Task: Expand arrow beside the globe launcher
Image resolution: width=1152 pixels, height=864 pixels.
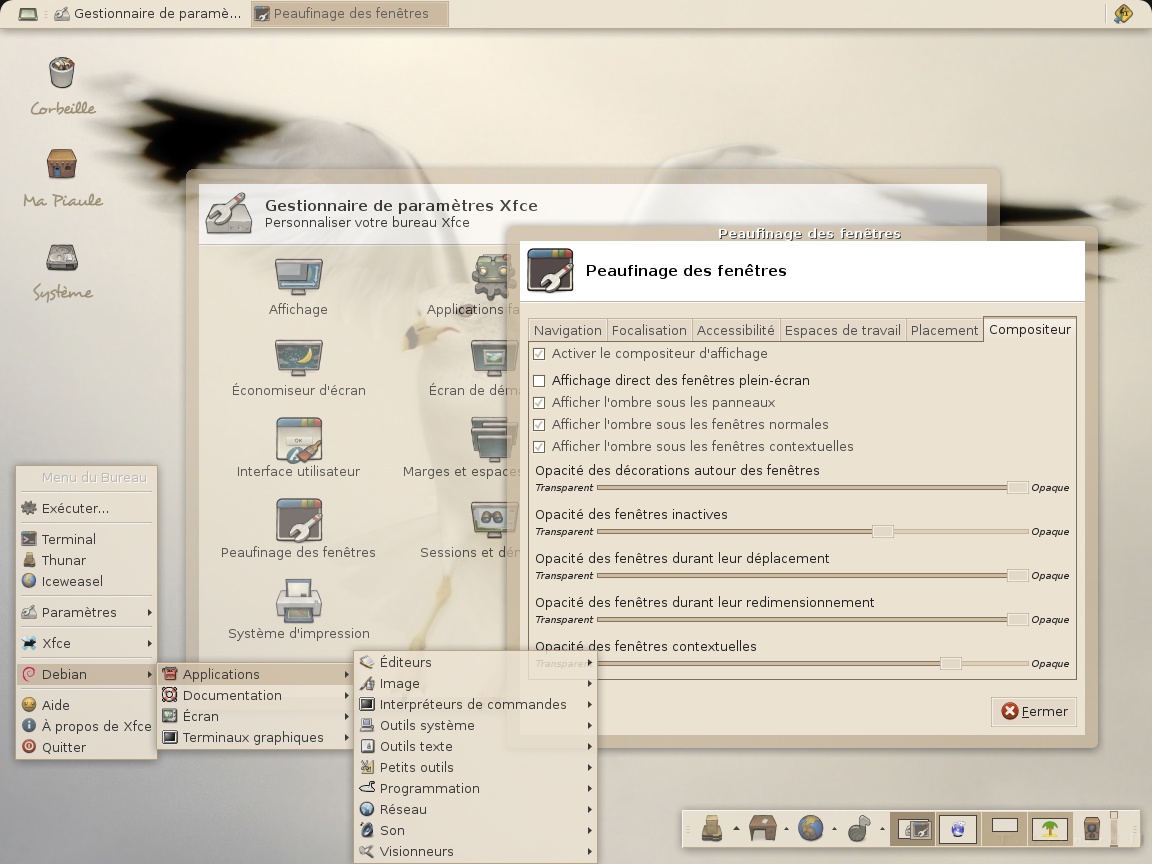Action: coord(834,829)
